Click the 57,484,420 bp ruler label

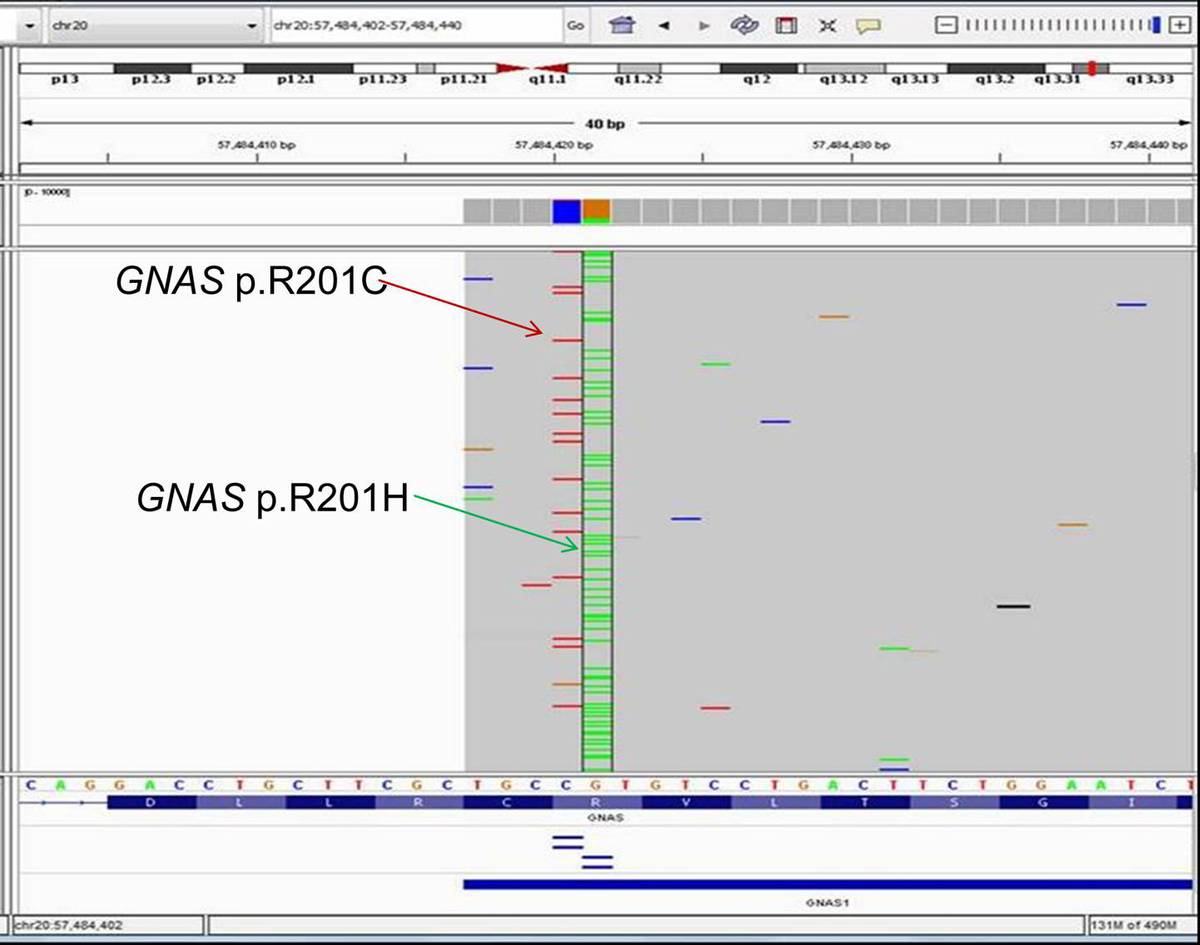554,145
